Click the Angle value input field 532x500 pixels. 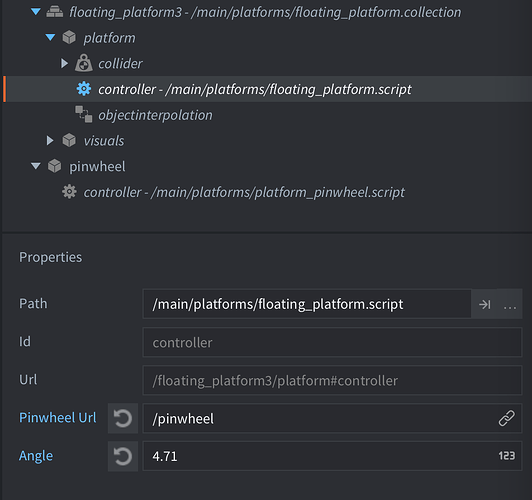click(332, 456)
